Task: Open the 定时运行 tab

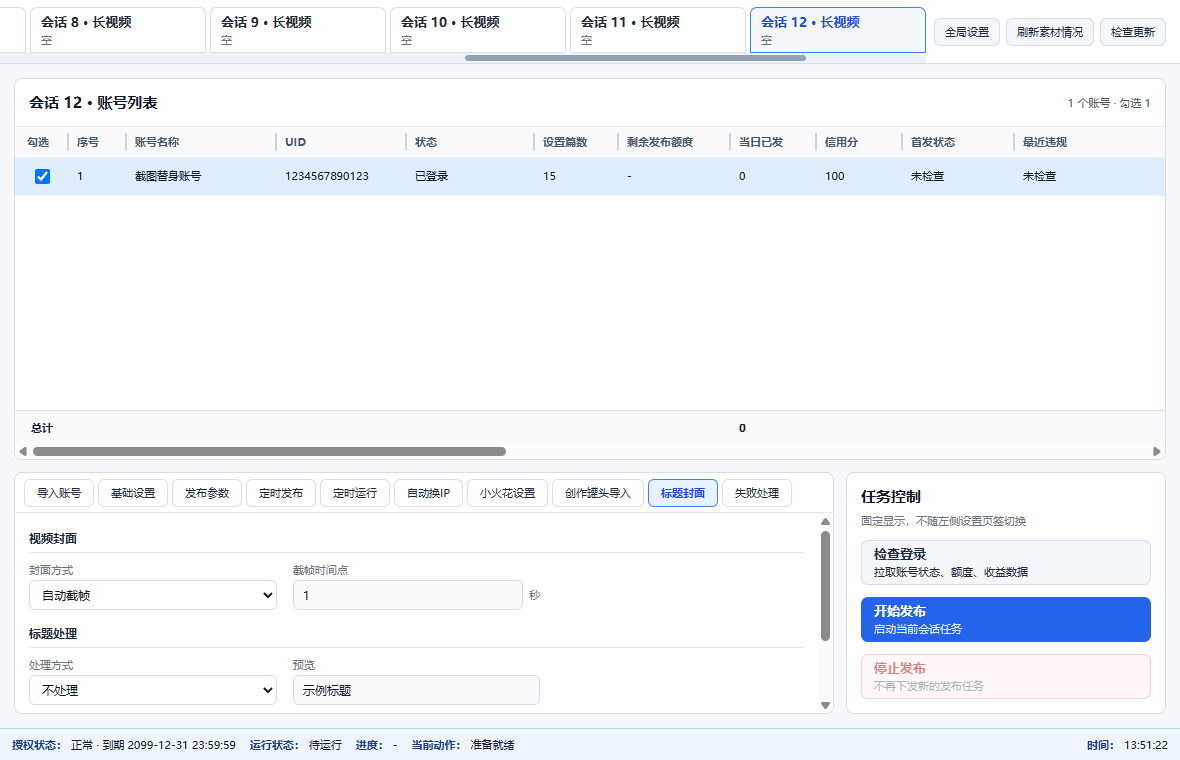Action: 354,493
